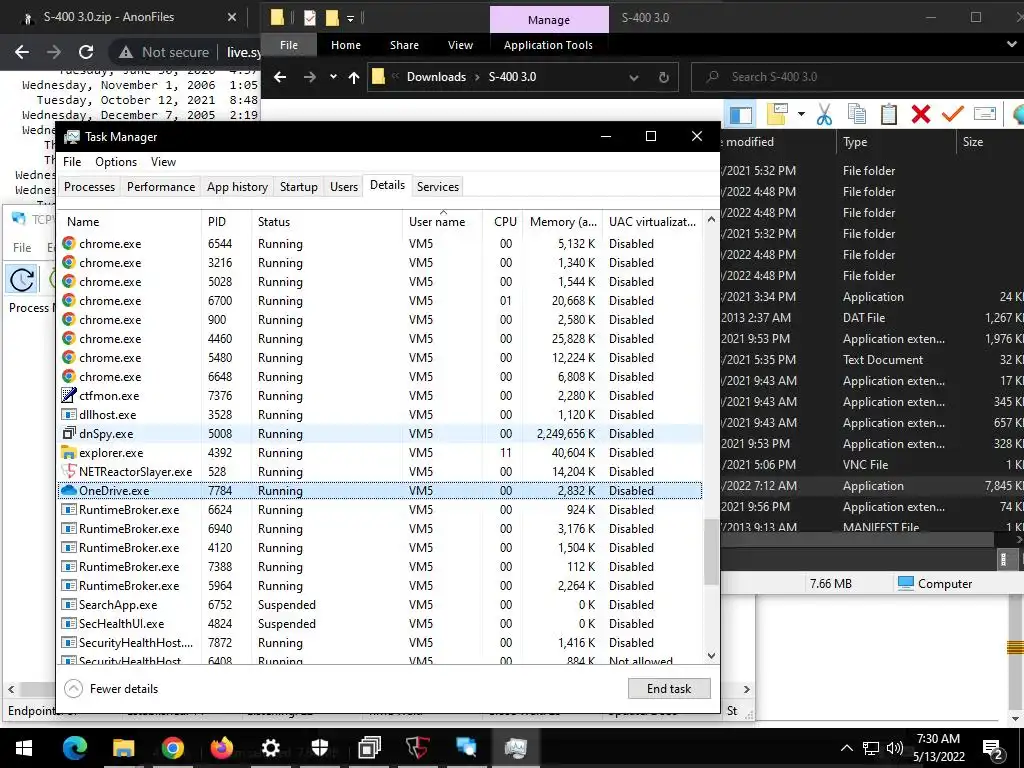Open Google Chrome from the taskbar
This screenshot has height=768, width=1024.
172,748
